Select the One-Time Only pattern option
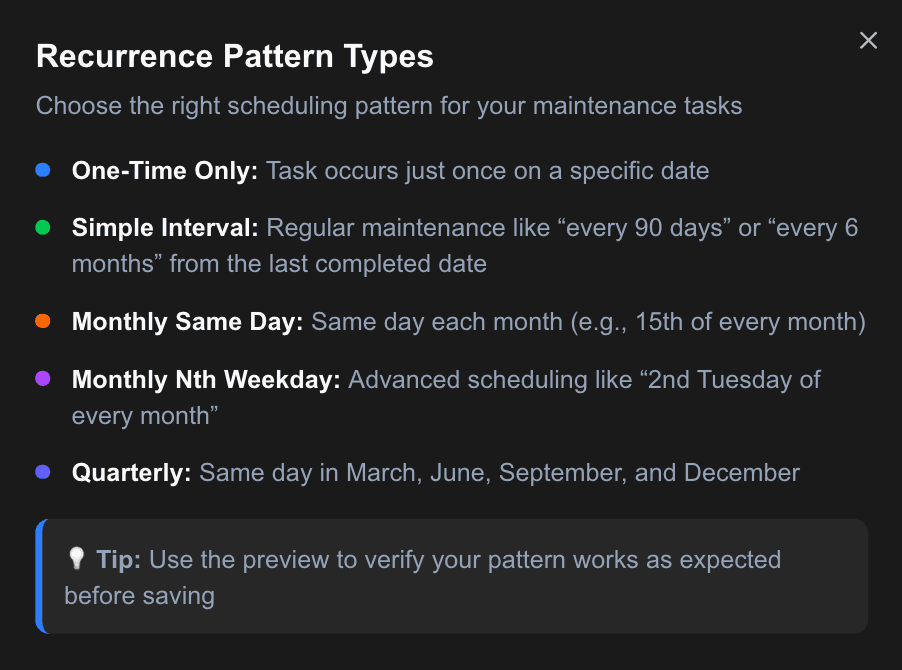The image size is (902, 670). click(163, 170)
